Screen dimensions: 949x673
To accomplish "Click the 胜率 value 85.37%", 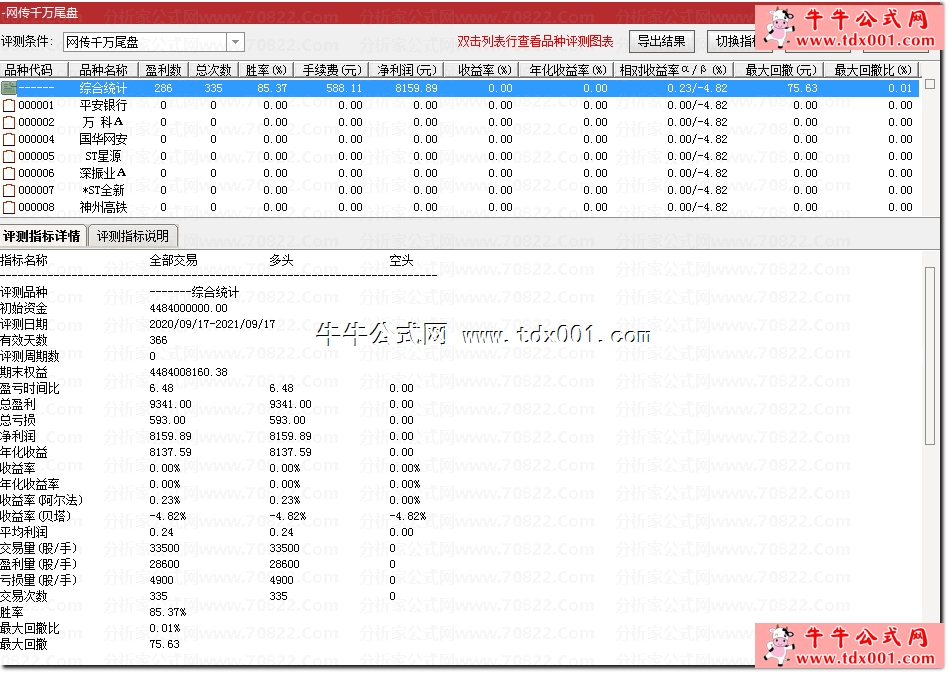I will point(168,612).
